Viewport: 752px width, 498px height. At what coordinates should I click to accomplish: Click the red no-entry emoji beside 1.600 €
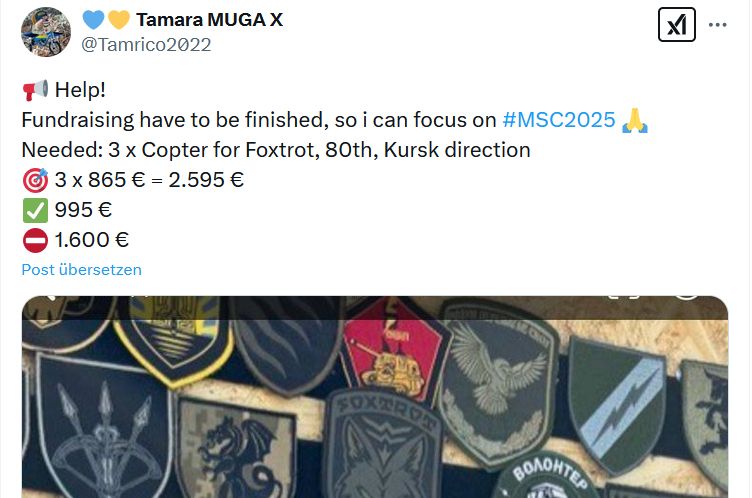click(x=35, y=240)
